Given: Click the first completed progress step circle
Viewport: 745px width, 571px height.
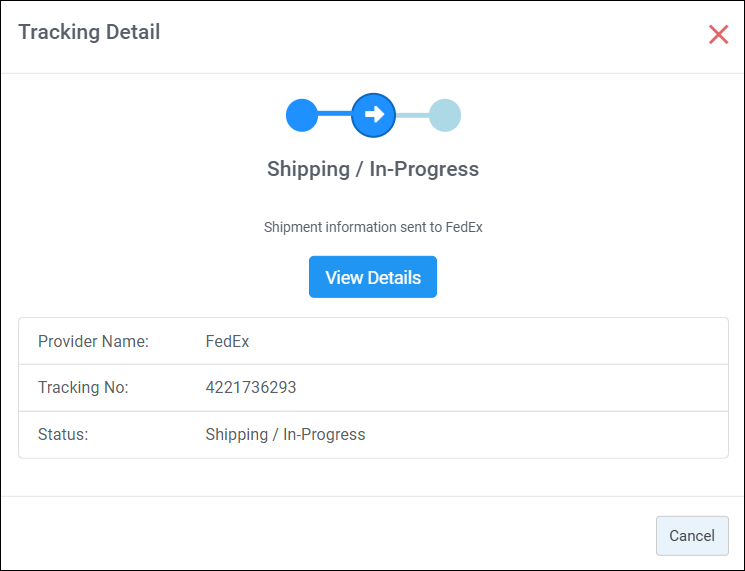Looking at the screenshot, I should click(x=302, y=115).
